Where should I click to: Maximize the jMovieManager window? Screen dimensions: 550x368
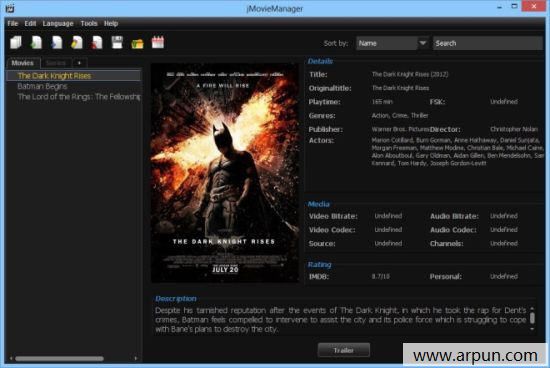click(514, 6)
